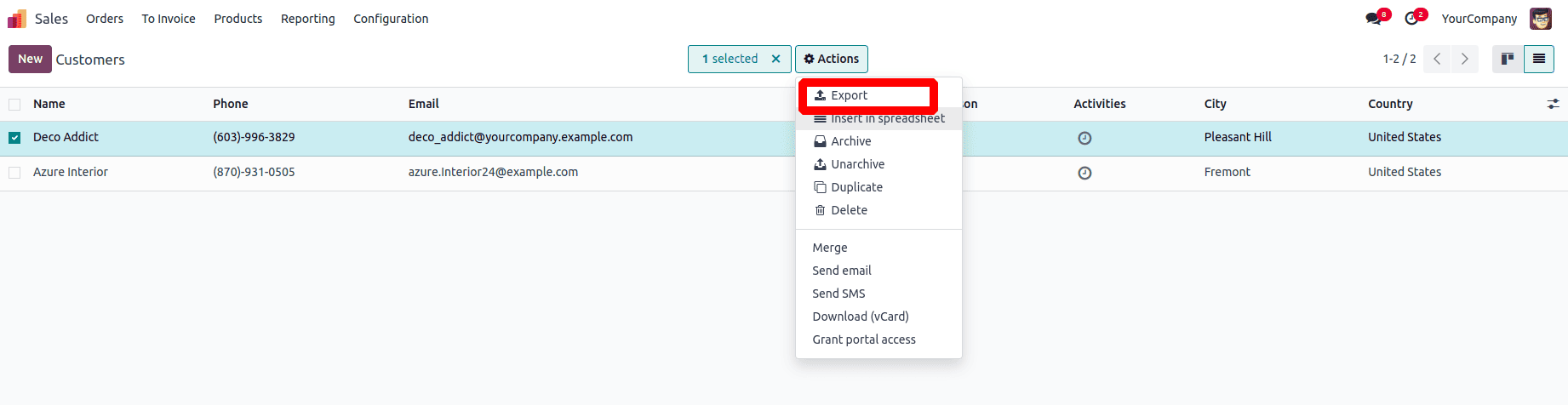Choose Send SMS action
This screenshot has width=1568, height=405.
(x=878, y=294)
